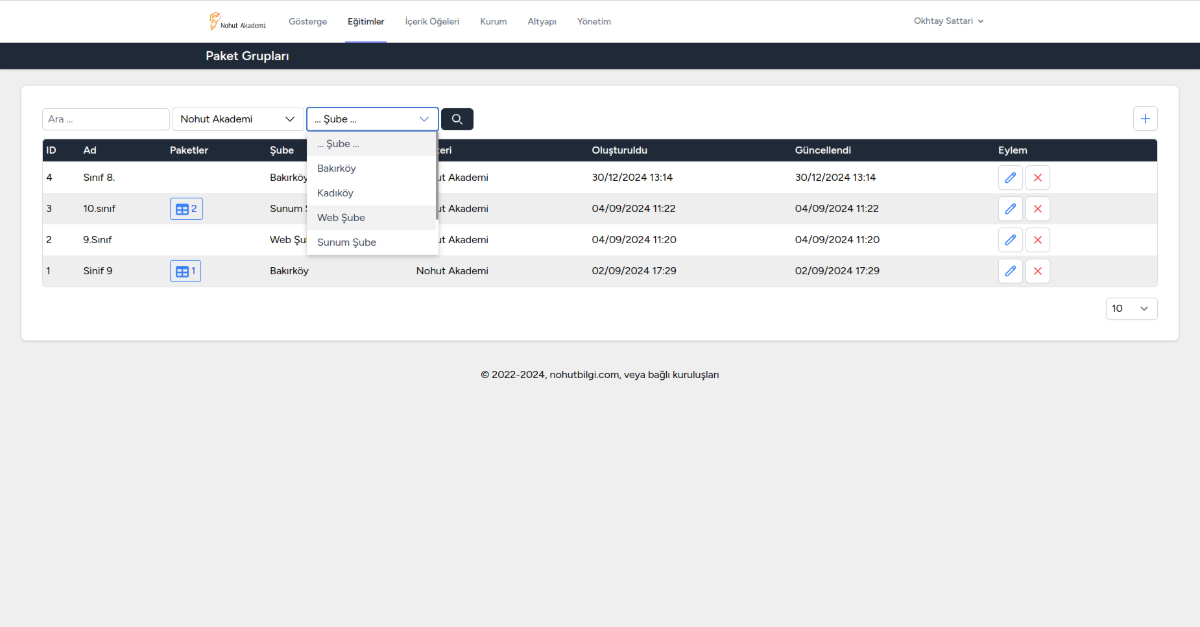Delete the Sınıf 8. row

pos(1037,178)
